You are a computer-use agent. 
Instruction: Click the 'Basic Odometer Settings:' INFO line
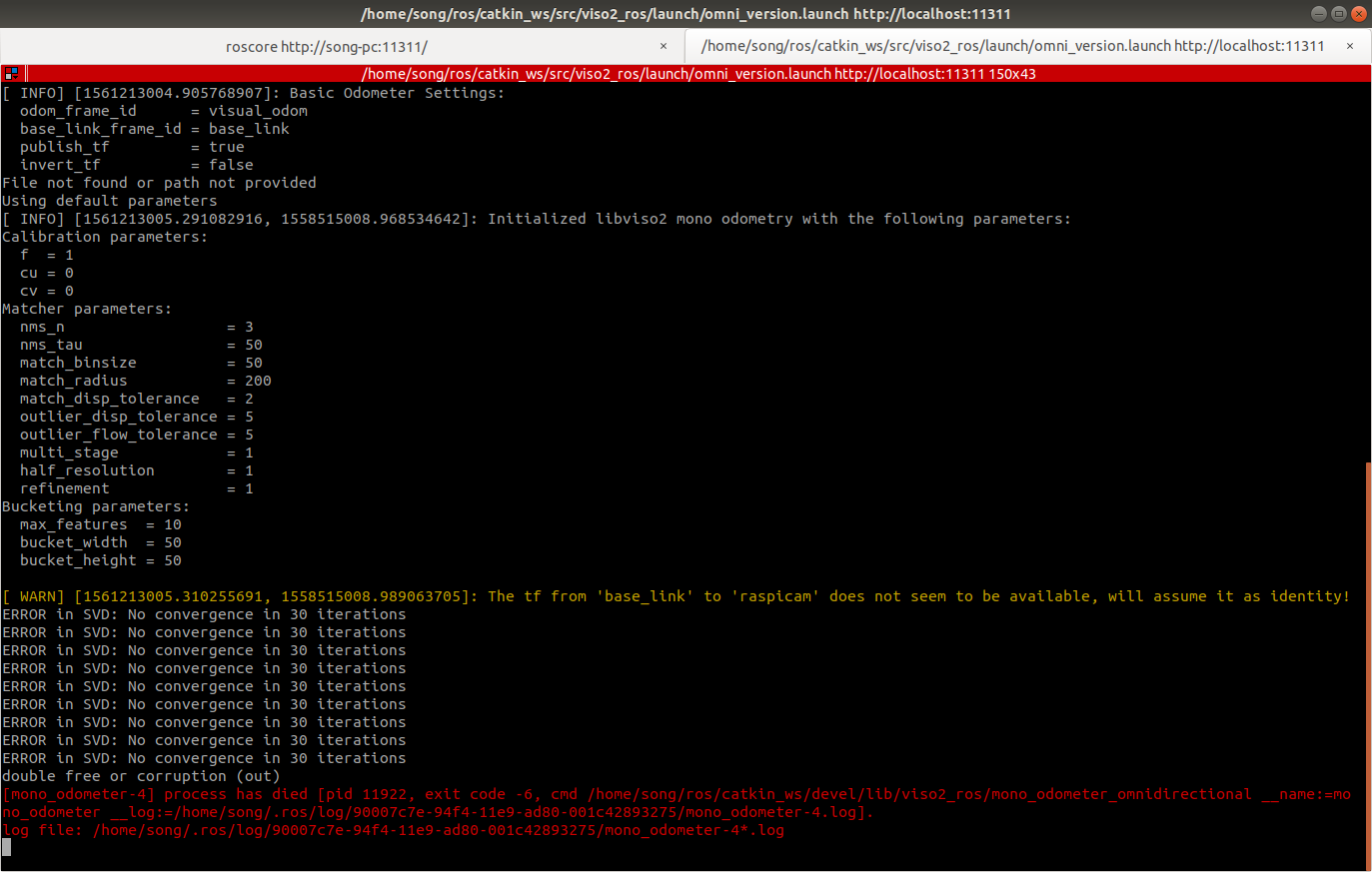[254, 93]
